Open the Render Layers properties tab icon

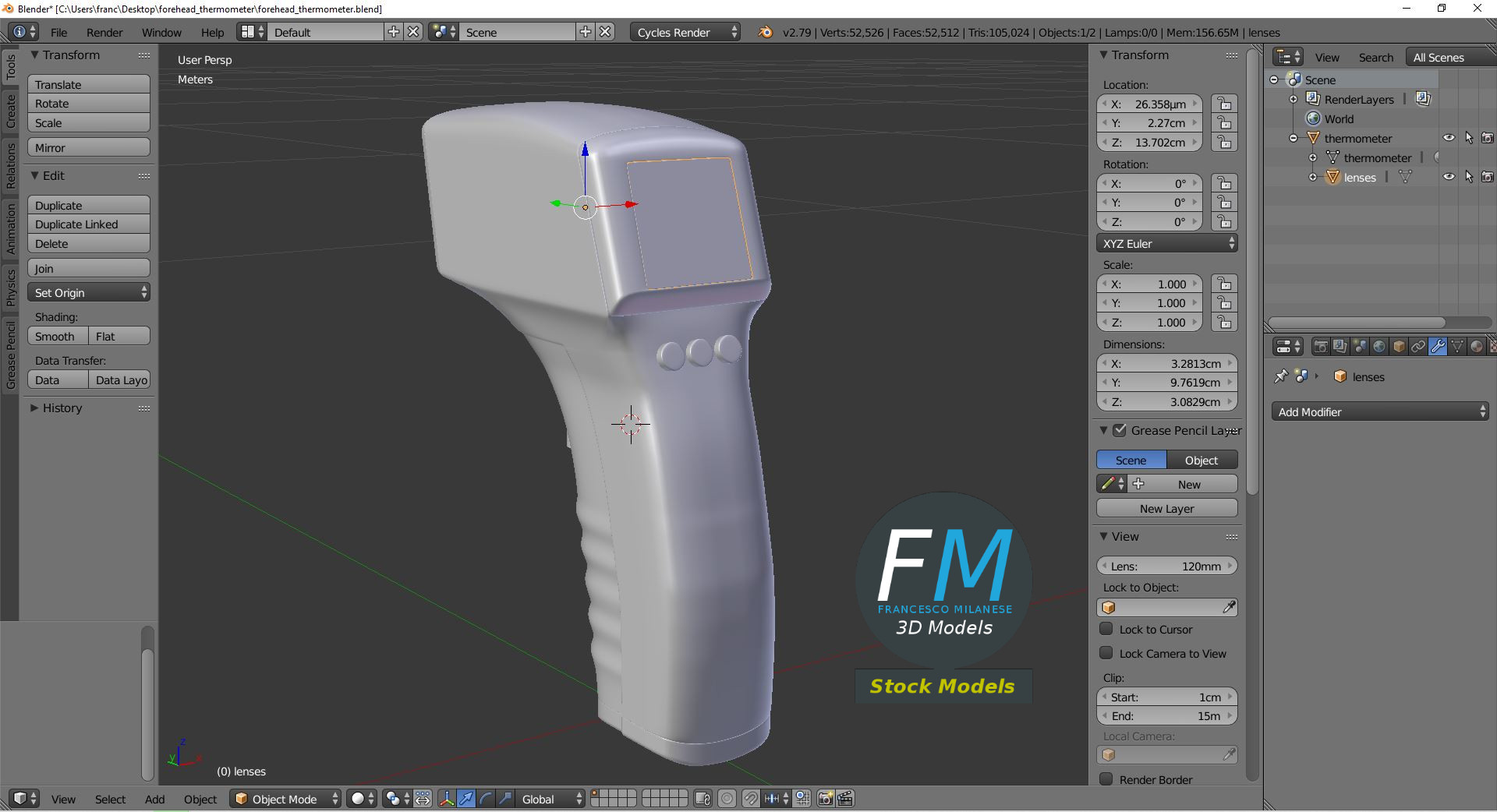point(1340,347)
